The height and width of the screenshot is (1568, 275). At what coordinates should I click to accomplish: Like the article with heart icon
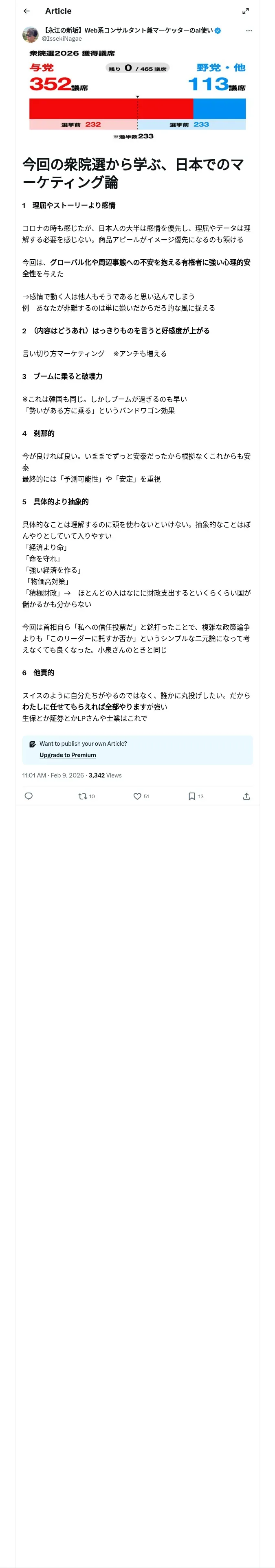click(141, 796)
